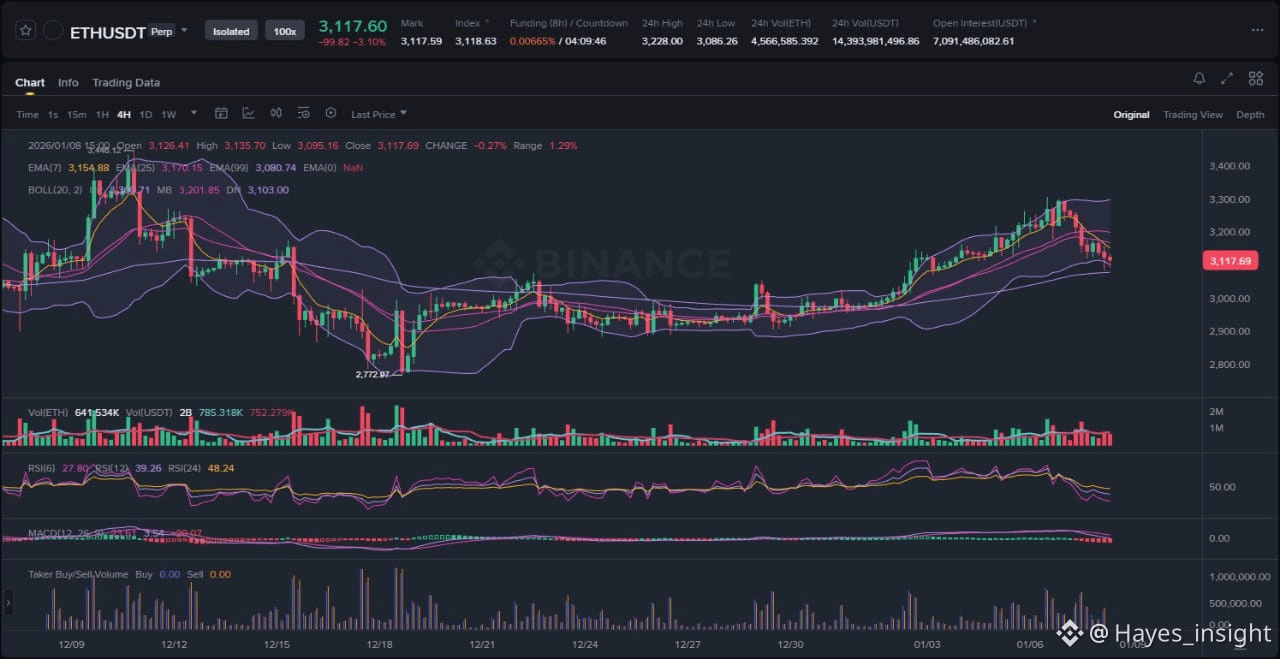Image resolution: width=1280 pixels, height=659 pixels.
Task: Click the 01/03 date on time axis
Action: click(927, 645)
